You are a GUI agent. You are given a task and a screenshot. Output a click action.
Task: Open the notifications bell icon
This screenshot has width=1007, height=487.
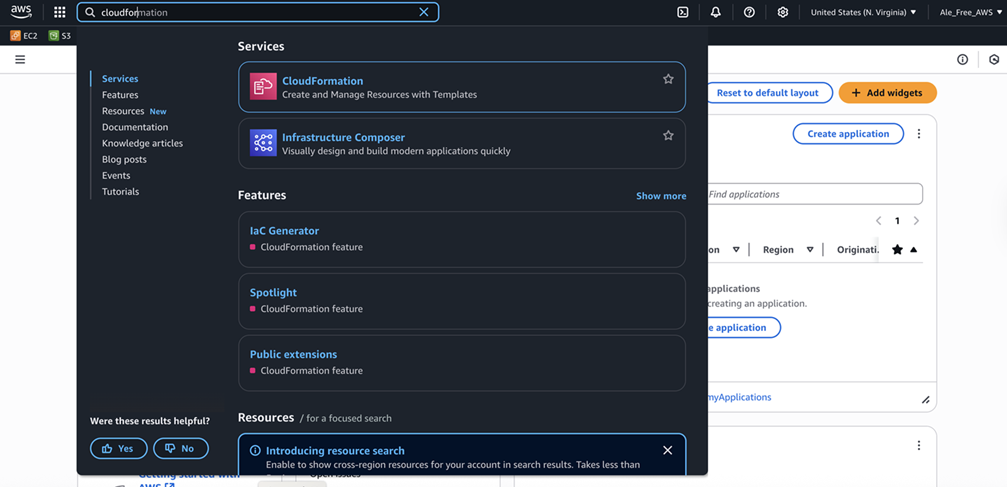point(715,12)
